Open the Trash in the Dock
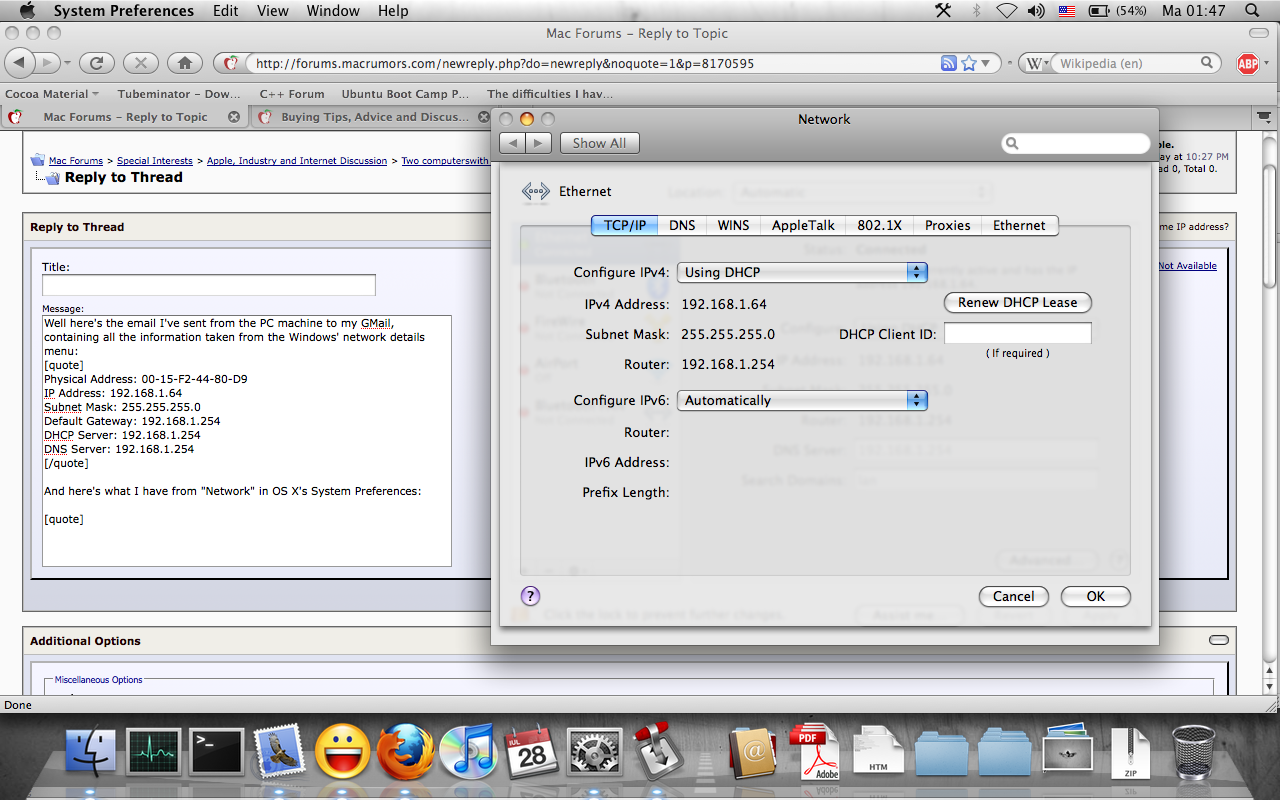The height and width of the screenshot is (800, 1280). [1193, 751]
